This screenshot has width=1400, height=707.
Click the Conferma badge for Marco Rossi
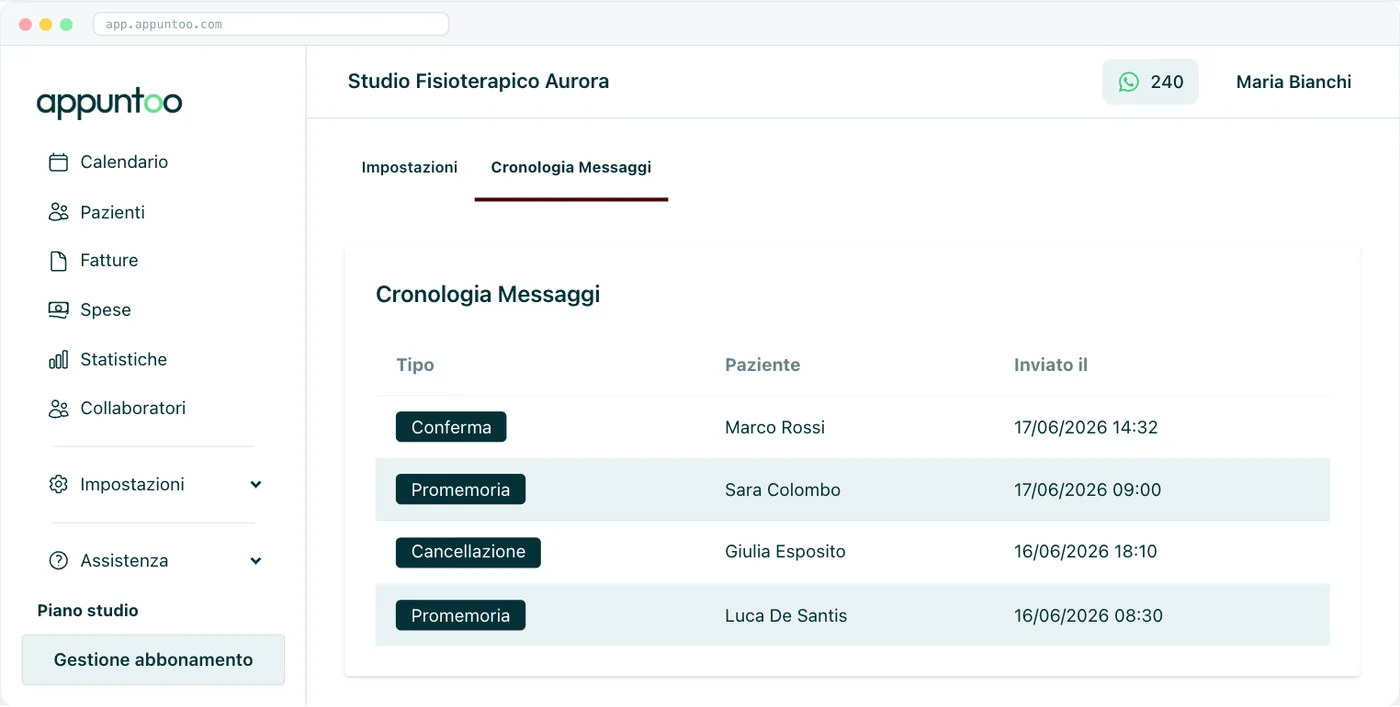(451, 427)
